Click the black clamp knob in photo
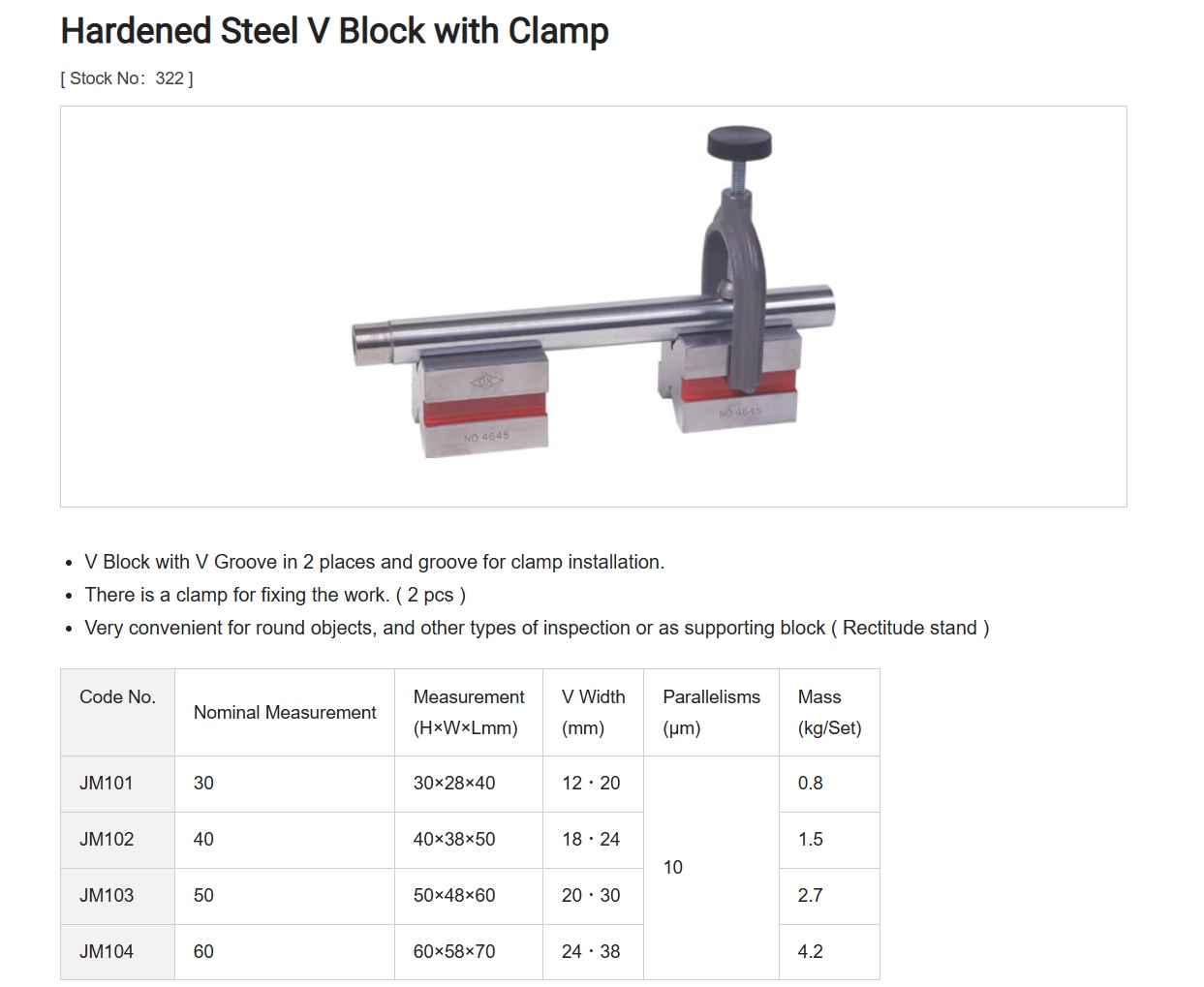The width and height of the screenshot is (1204, 987). [x=741, y=145]
